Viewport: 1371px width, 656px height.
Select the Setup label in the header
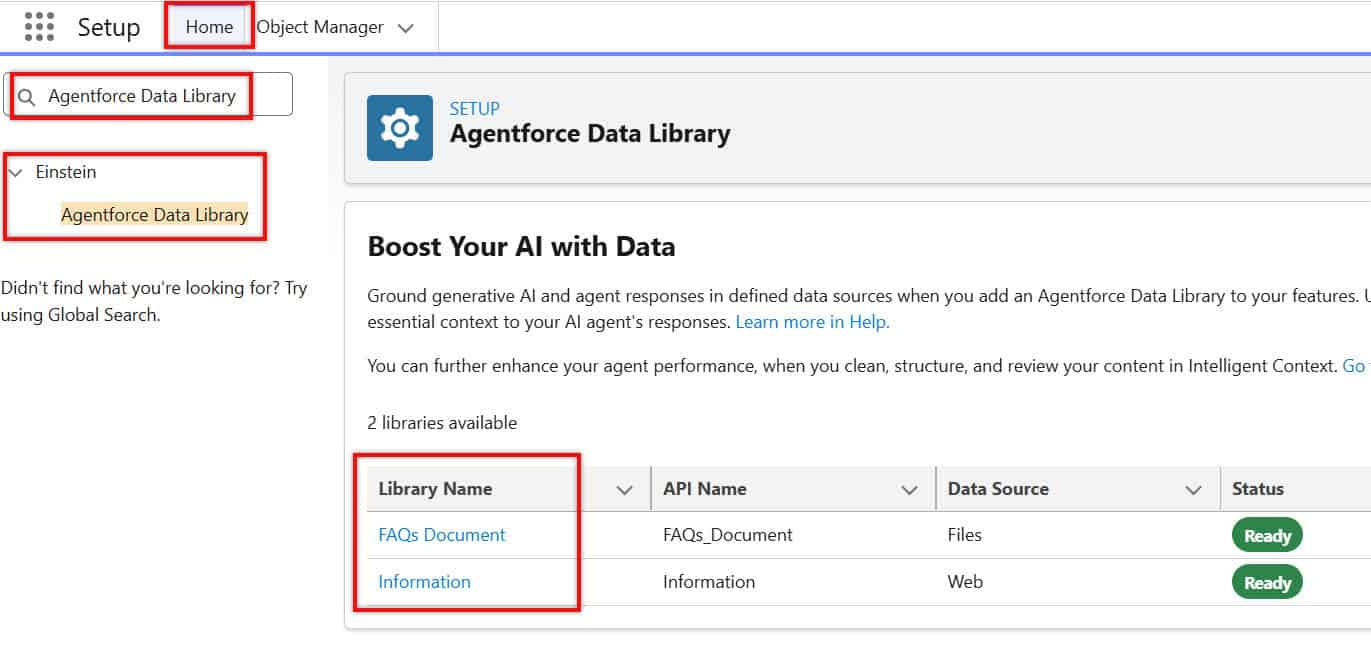(x=108, y=27)
